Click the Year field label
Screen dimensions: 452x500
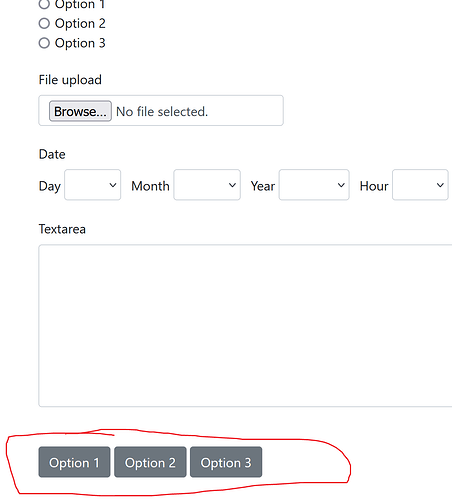[x=263, y=186]
